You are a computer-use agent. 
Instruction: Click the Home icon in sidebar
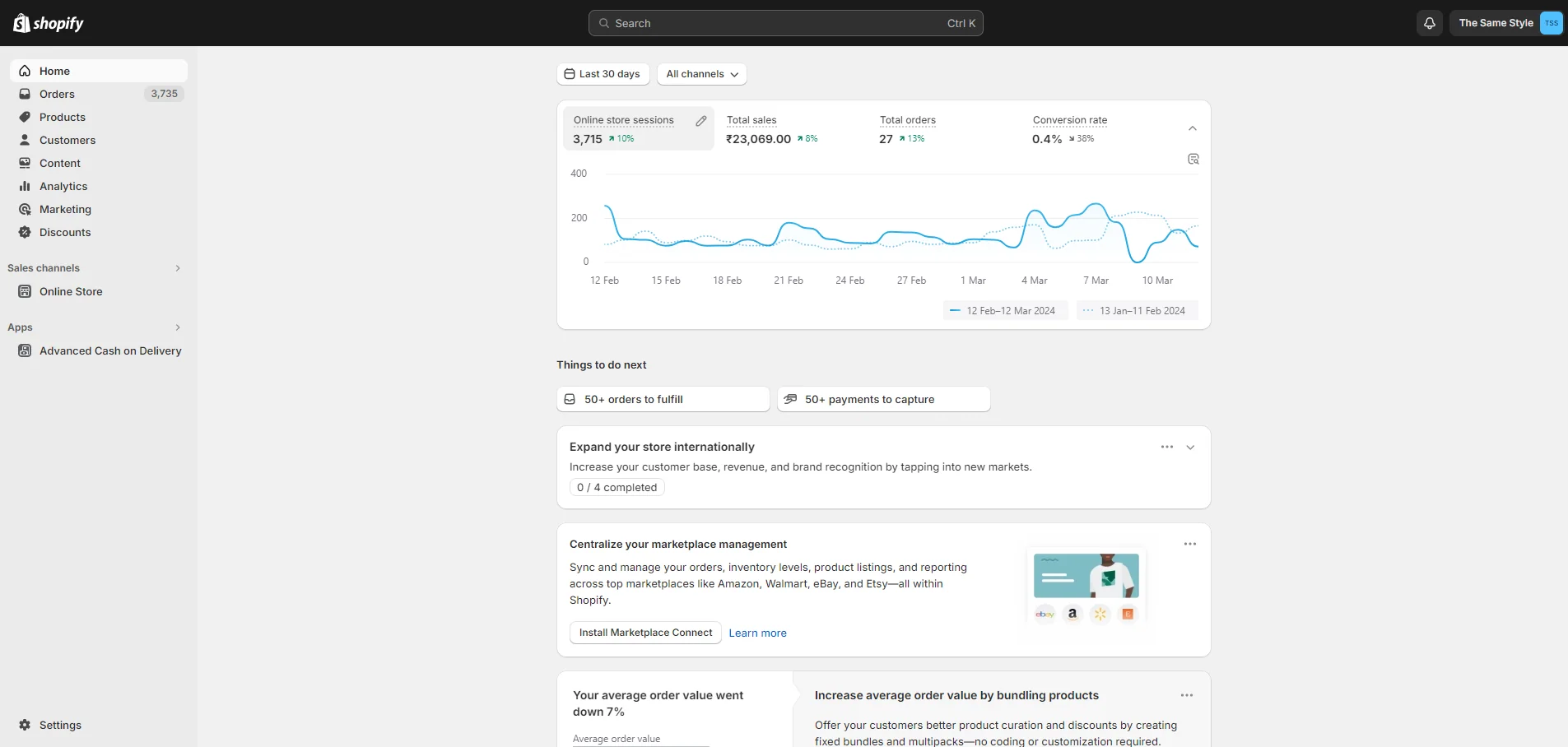25,71
